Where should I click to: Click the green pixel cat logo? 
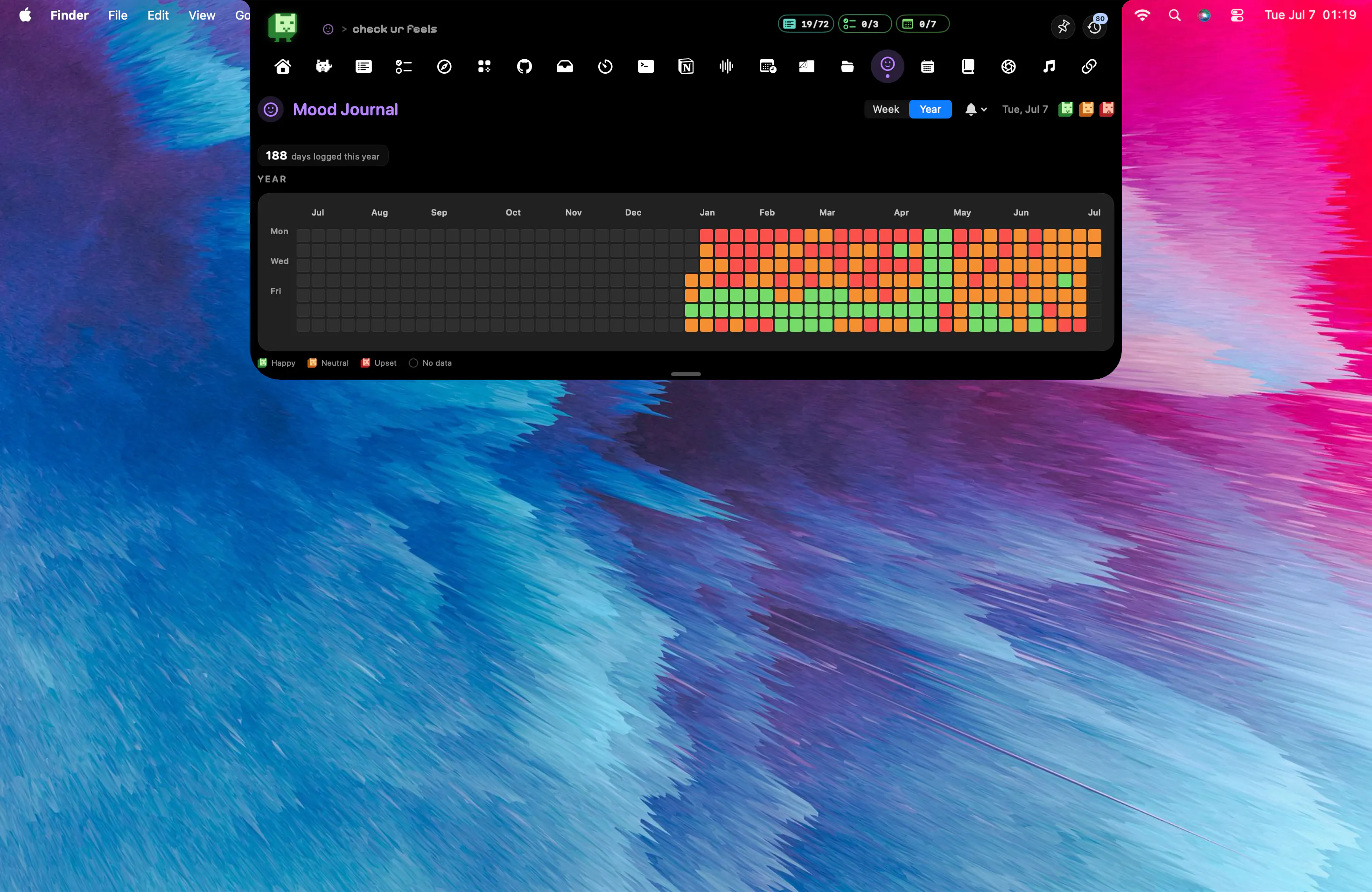(282, 27)
